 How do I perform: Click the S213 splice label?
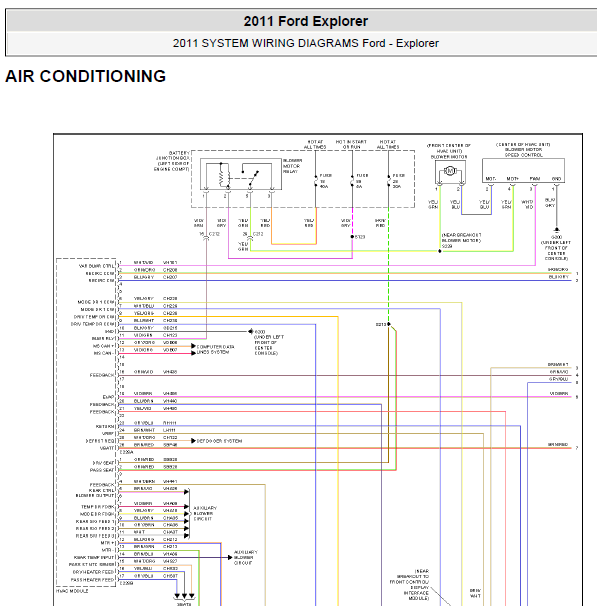381,324
